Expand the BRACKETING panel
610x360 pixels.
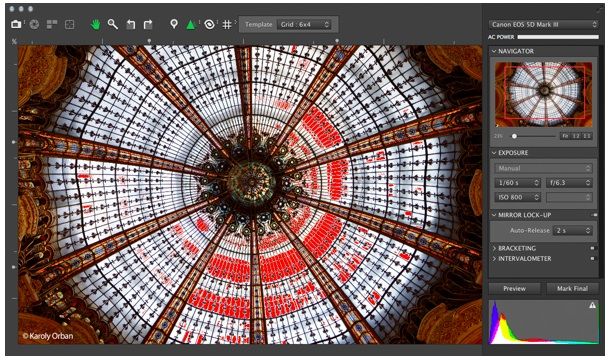[494, 248]
